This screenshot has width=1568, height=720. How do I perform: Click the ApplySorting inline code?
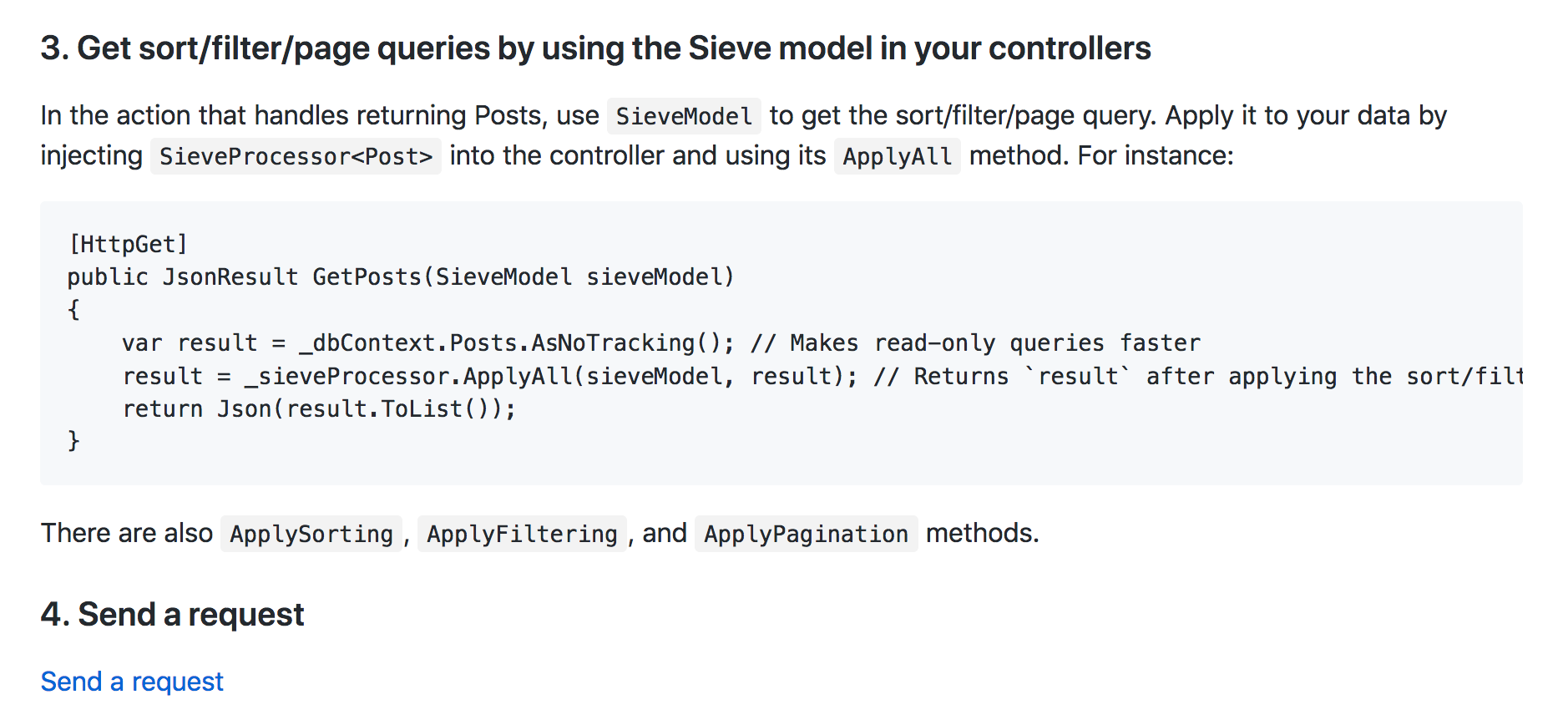click(311, 534)
